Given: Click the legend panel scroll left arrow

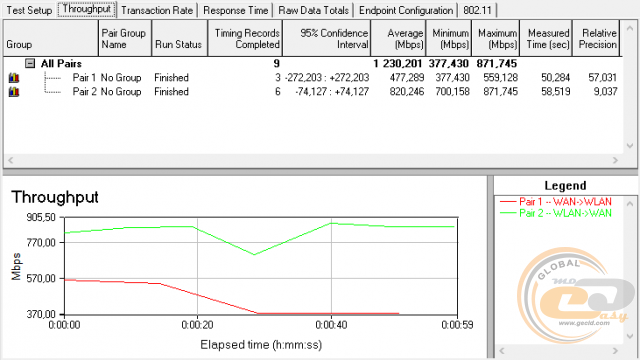Looking at the screenshot, I should click(x=502, y=351).
